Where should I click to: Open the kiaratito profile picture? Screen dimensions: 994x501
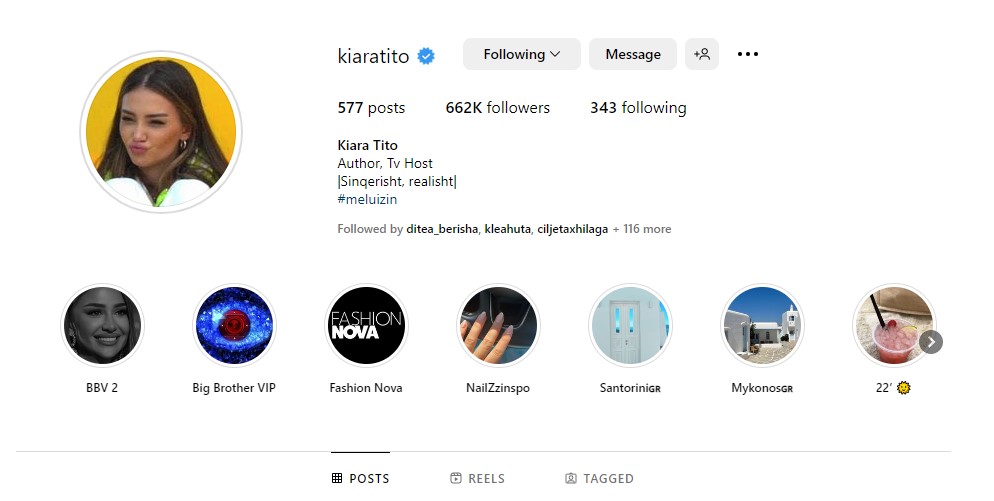(161, 132)
